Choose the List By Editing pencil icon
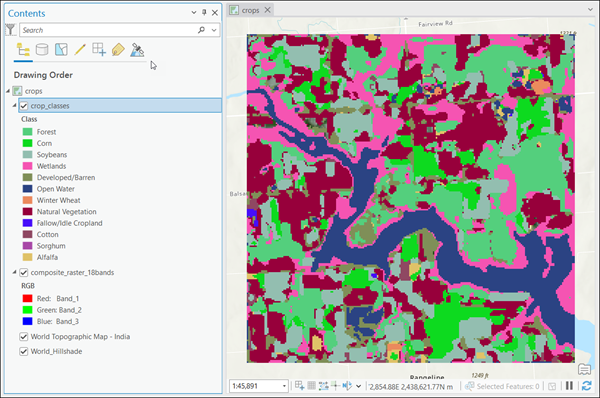 tap(80, 49)
